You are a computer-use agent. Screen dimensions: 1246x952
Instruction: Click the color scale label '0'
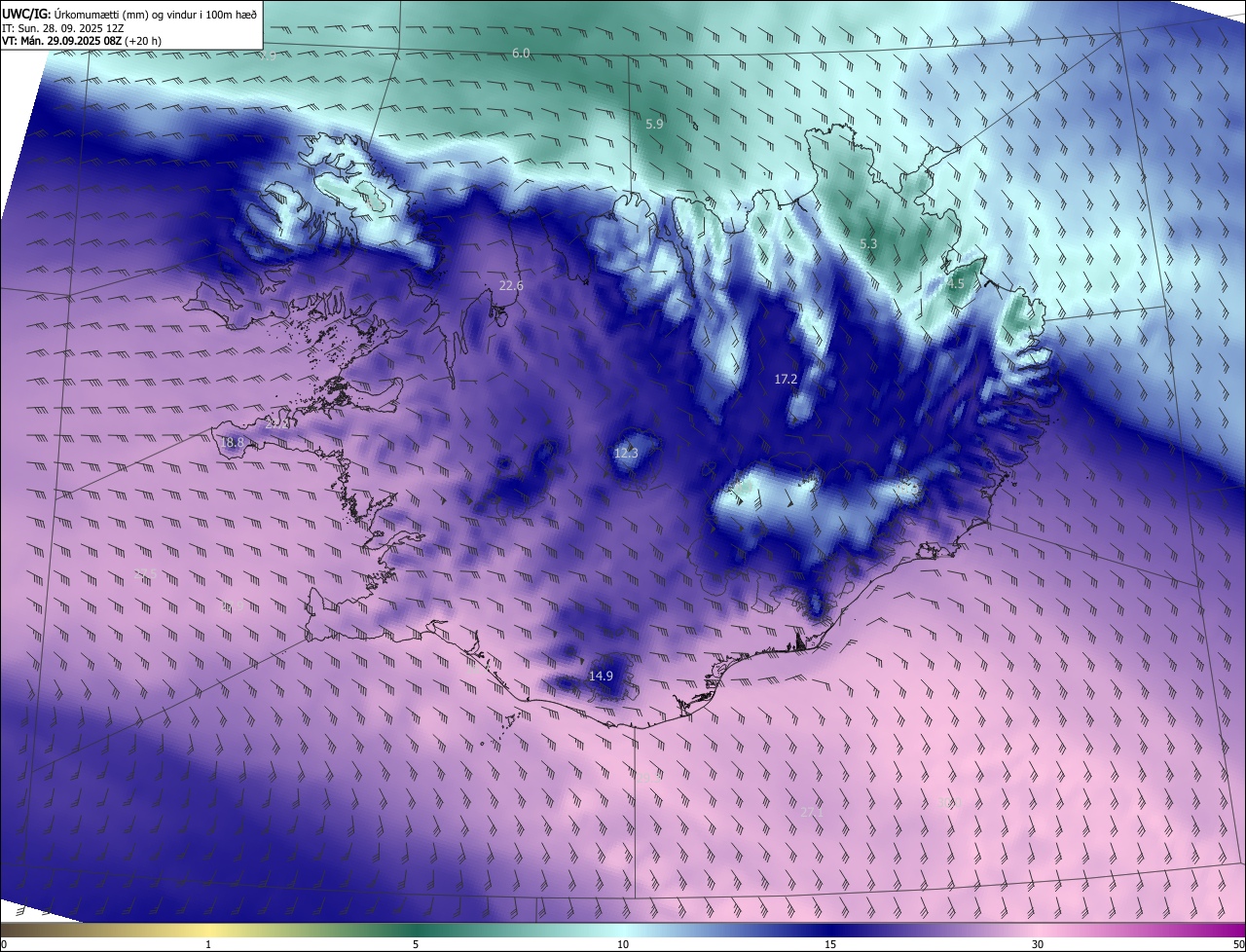(x=4, y=945)
